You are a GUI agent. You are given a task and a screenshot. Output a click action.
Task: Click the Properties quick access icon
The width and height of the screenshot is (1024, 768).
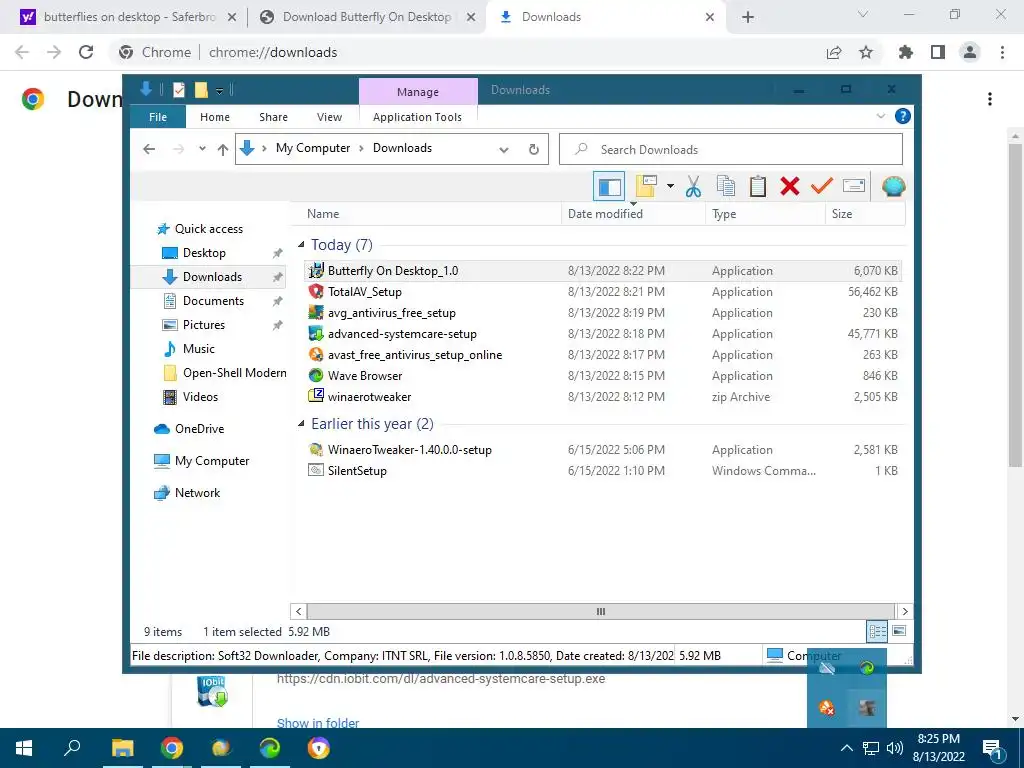click(x=178, y=90)
